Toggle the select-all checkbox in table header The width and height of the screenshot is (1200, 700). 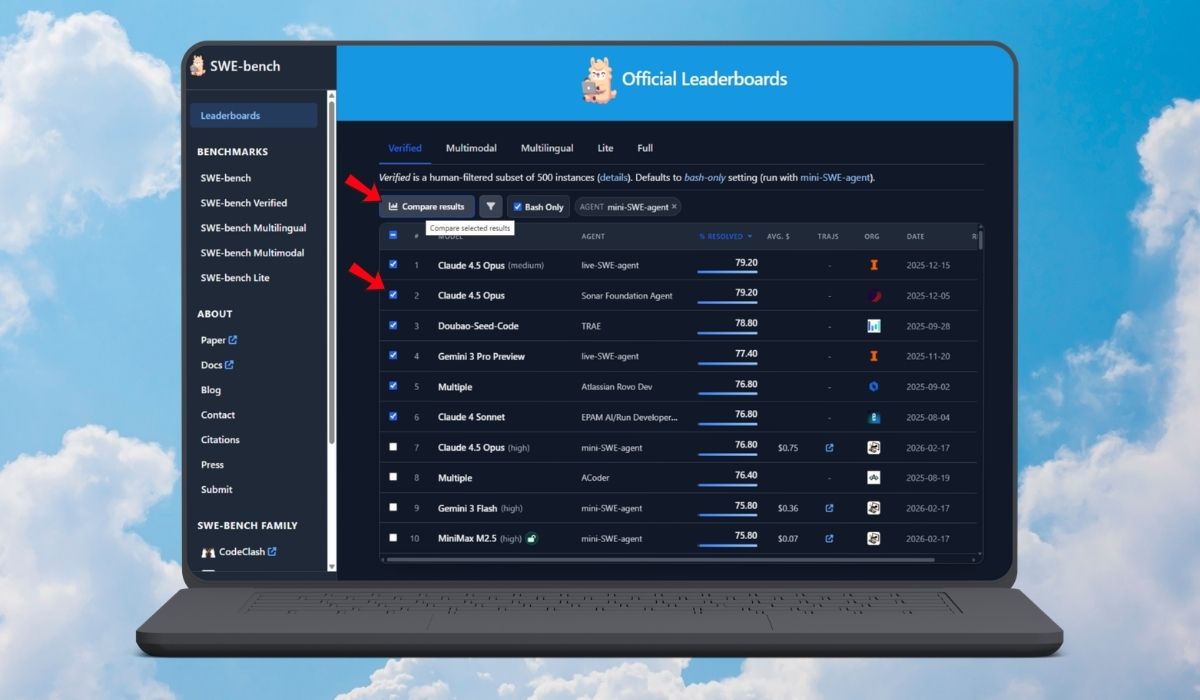click(x=393, y=236)
